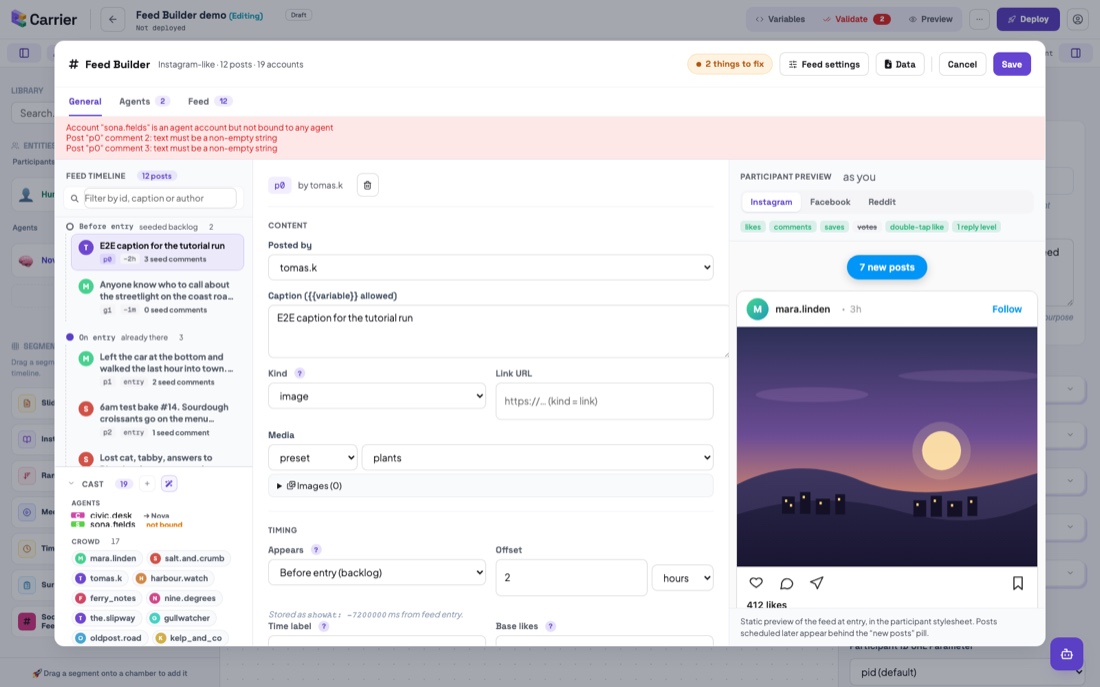Select the Instagram preview tab

771,201
